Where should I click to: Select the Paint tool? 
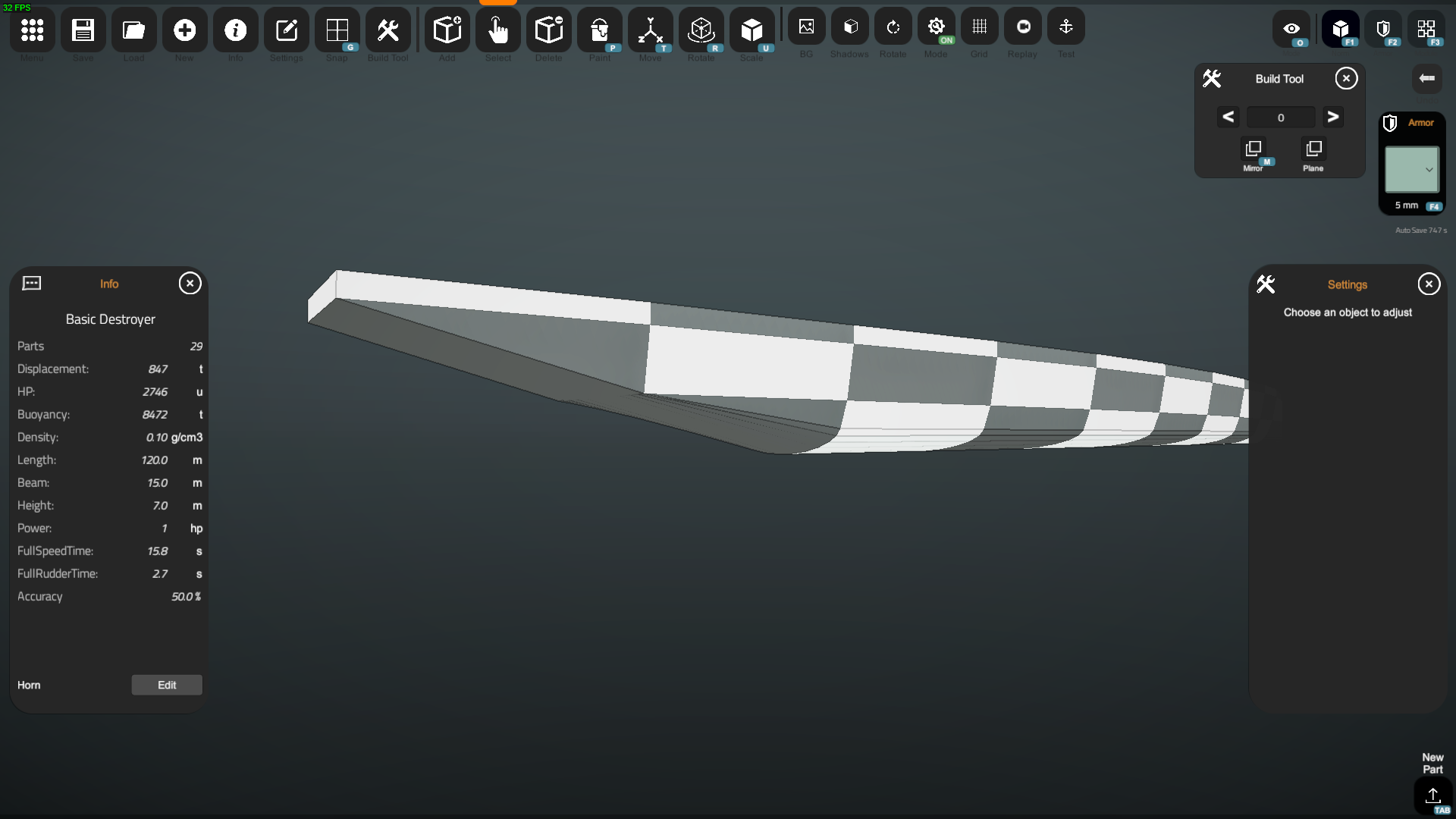599,30
